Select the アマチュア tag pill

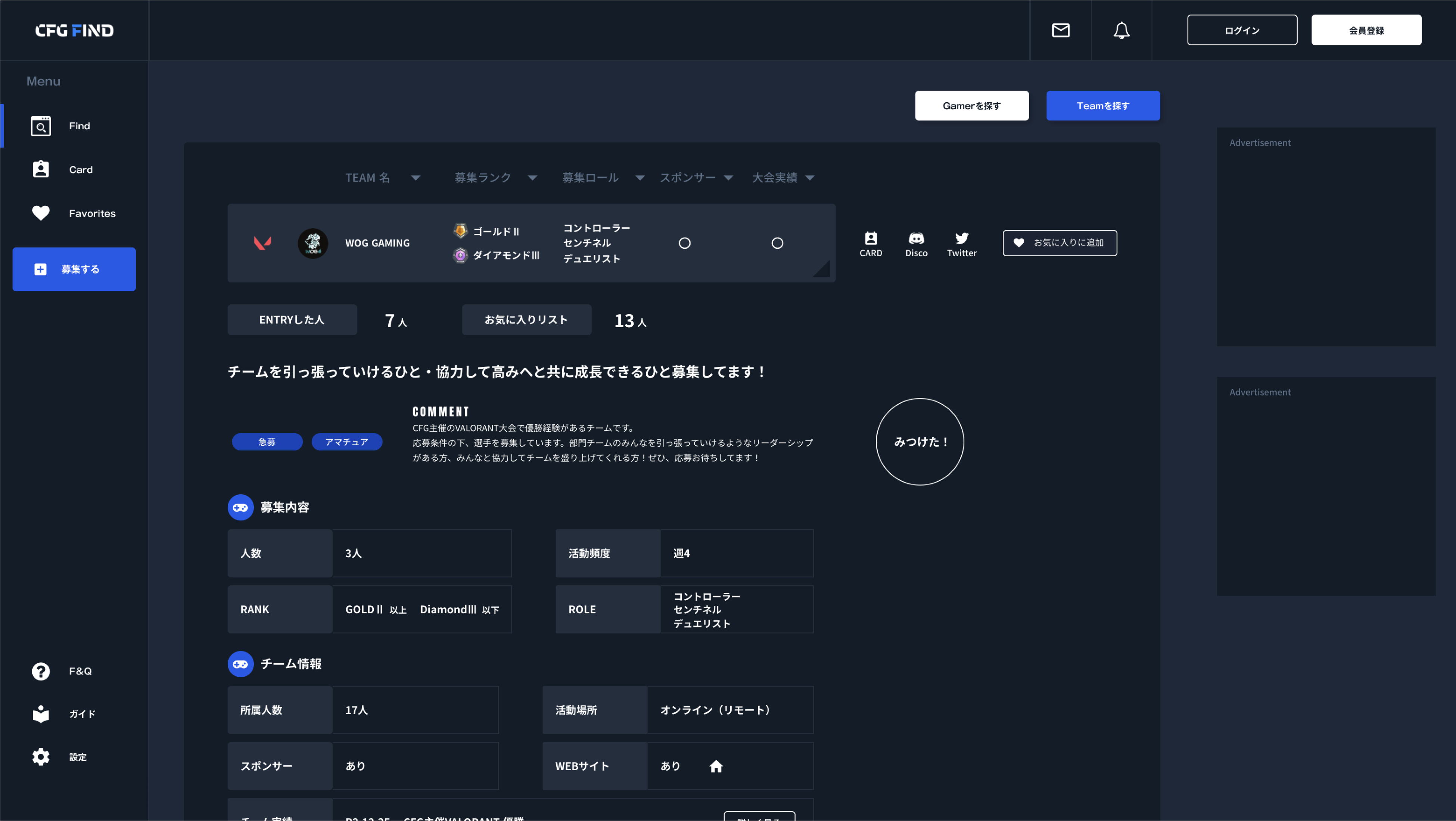coord(346,442)
